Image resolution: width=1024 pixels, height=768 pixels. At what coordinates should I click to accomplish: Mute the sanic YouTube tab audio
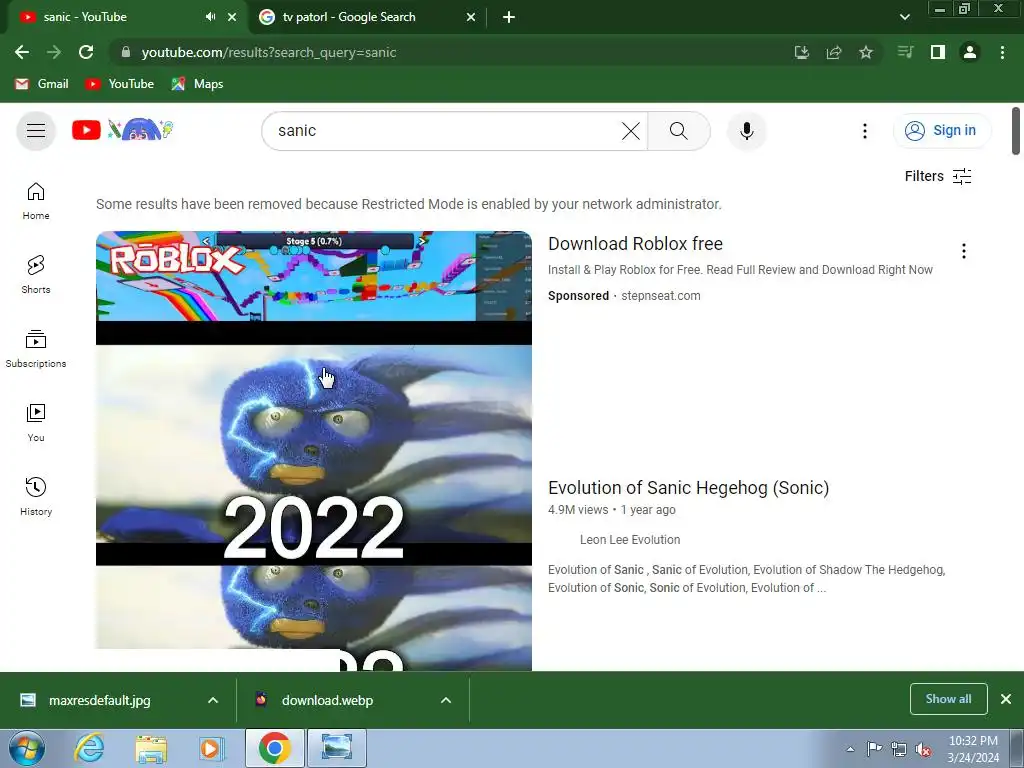tap(210, 17)
